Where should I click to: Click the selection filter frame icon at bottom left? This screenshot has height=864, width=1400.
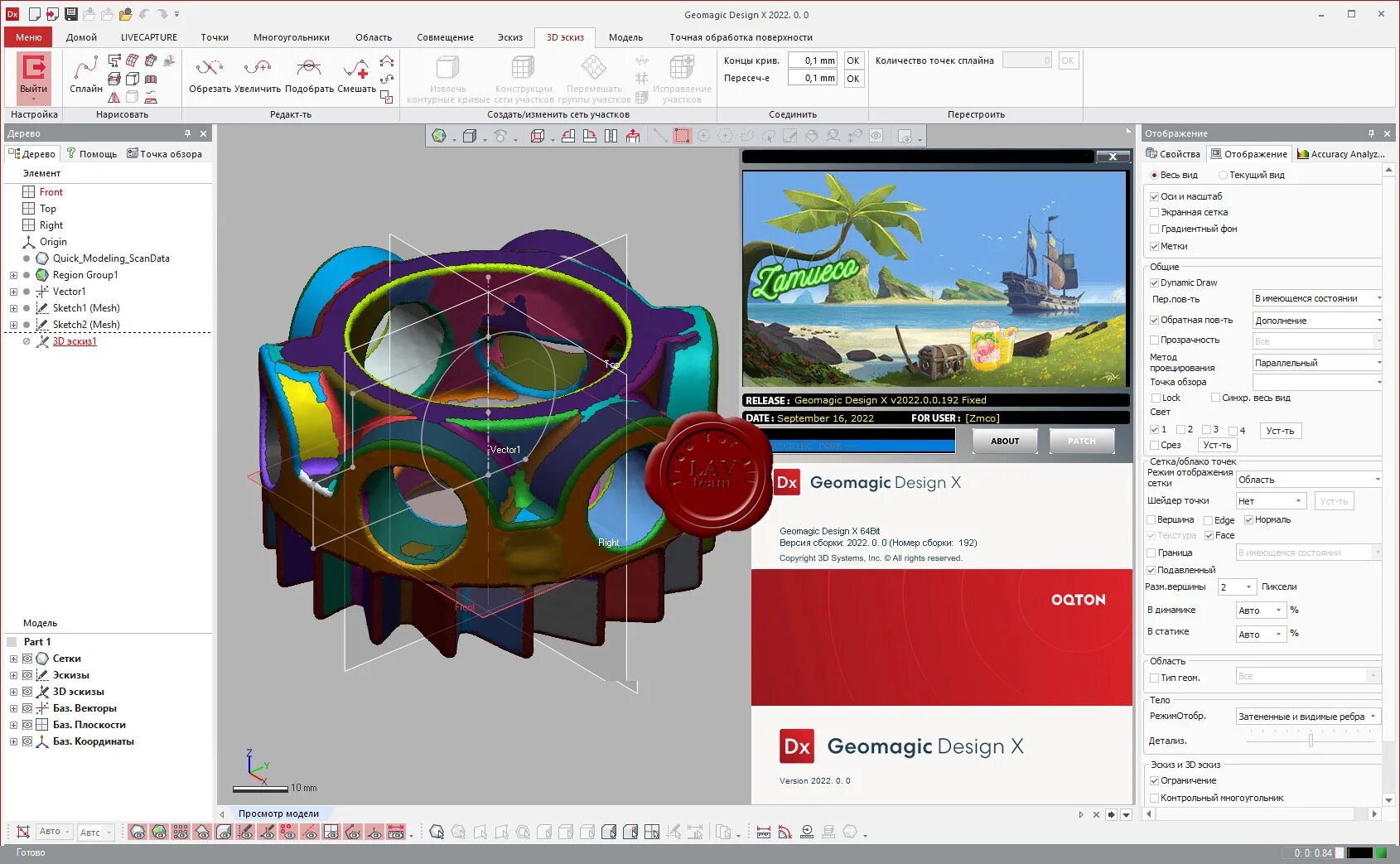pos(23,832)
